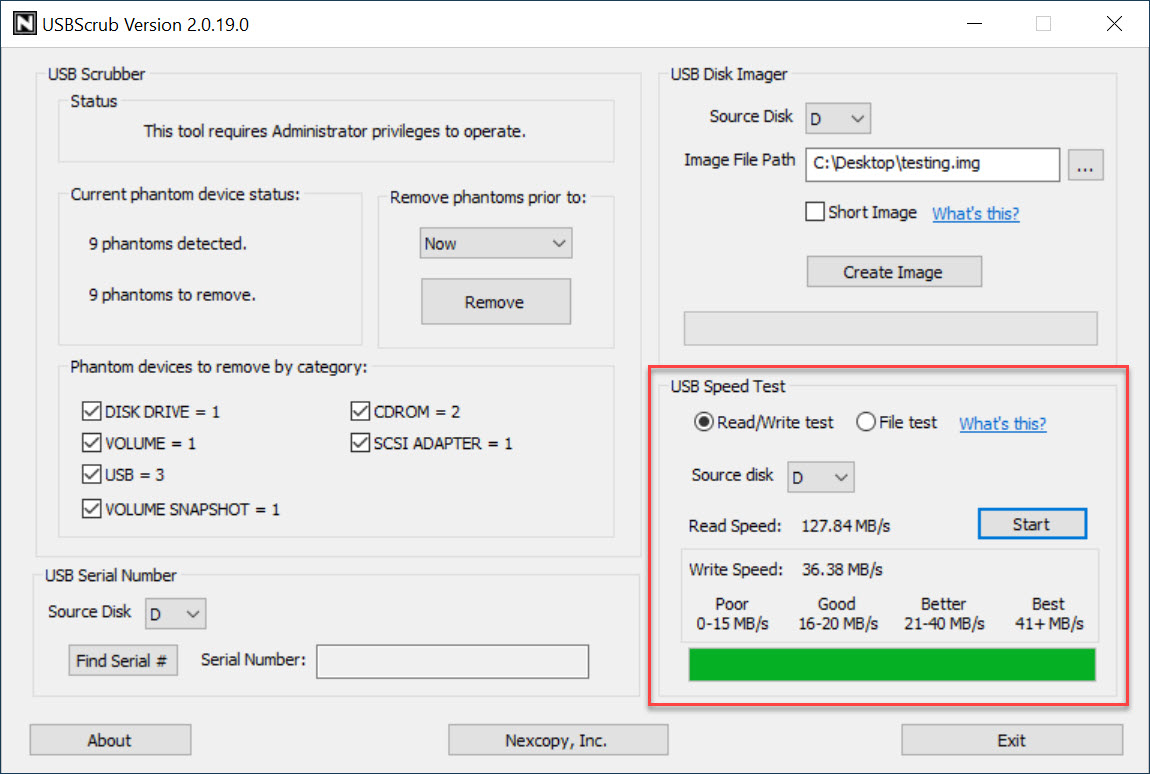Toggle the VOLUME SNAPSHOT checkbox
1150x774 pixels.
pos(90,509)
